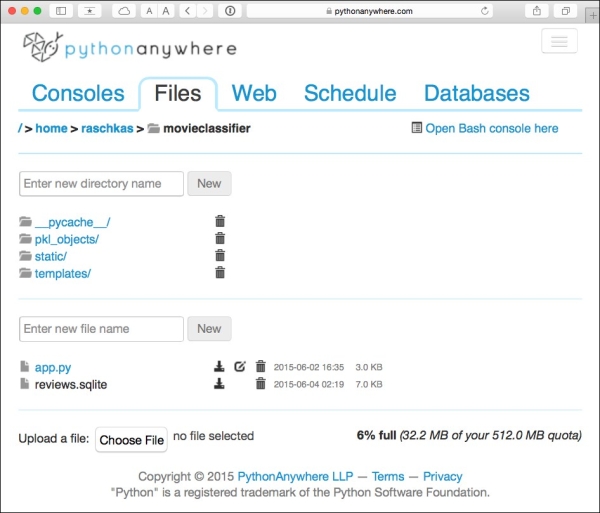Open Safari top sites/bookmarks button
Image resolution: width=600 pixels, height=513 pixels.
[x=90, y=11]
